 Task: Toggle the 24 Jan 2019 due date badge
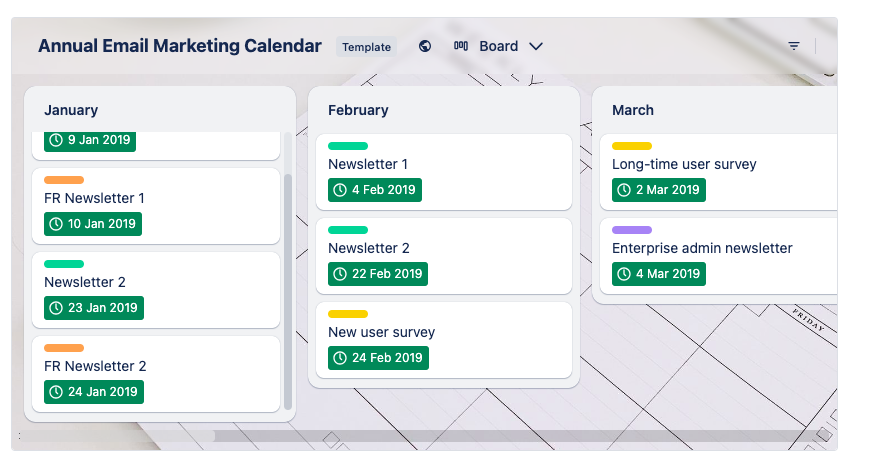point(94,392)
